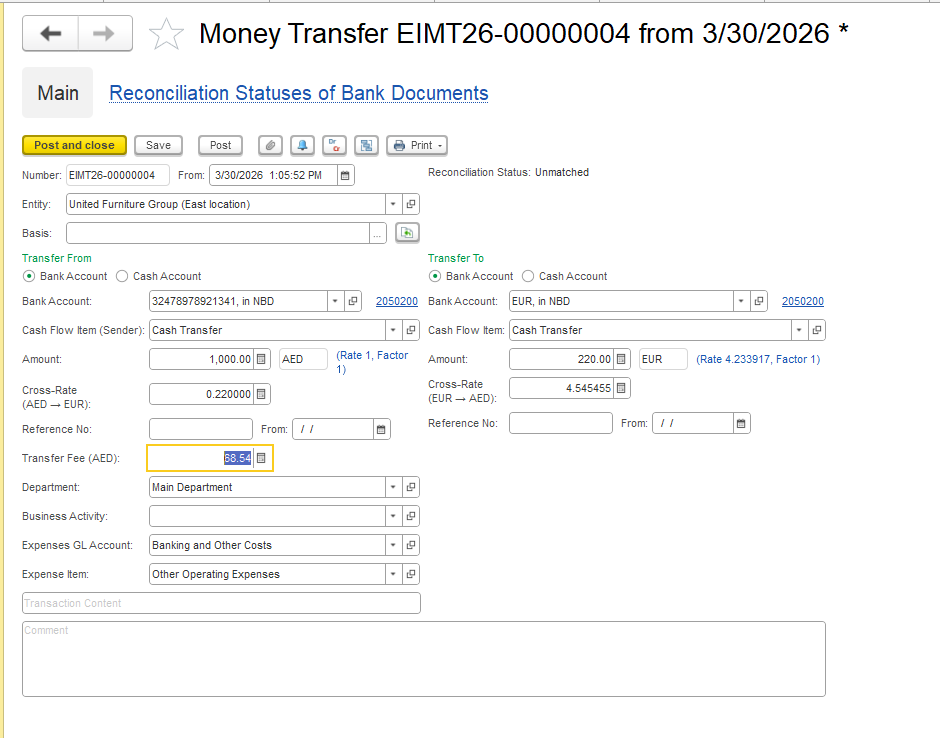Click the paperclip attachments icon
The height and width of the screenshot is (738, 940).
(x=270, y=145)
